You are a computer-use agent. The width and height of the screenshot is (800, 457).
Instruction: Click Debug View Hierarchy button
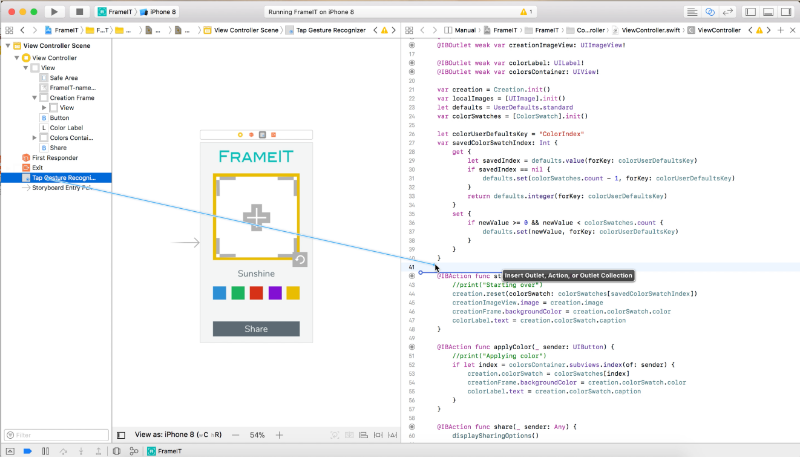(x=116, y=451)
